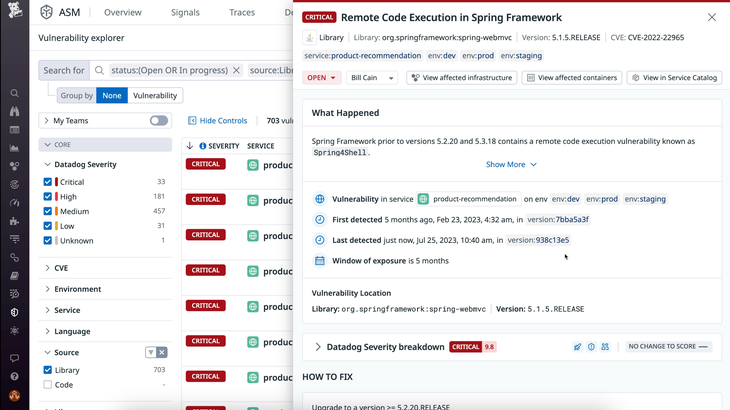This screenshot has width=730, height=410.
Task: Go to the Overview tab
Action: click(x=123, y=13)
